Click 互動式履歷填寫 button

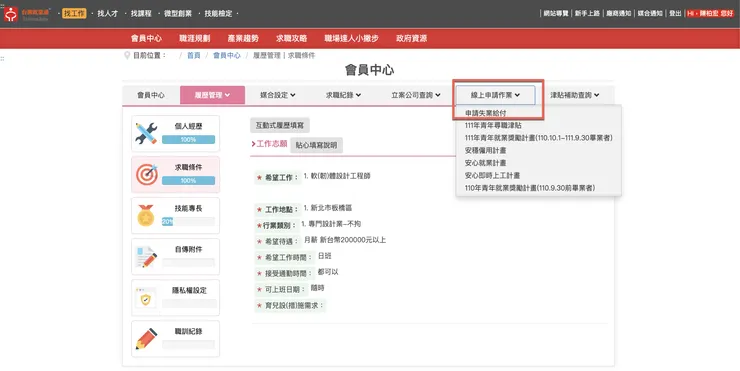(280, 126)
